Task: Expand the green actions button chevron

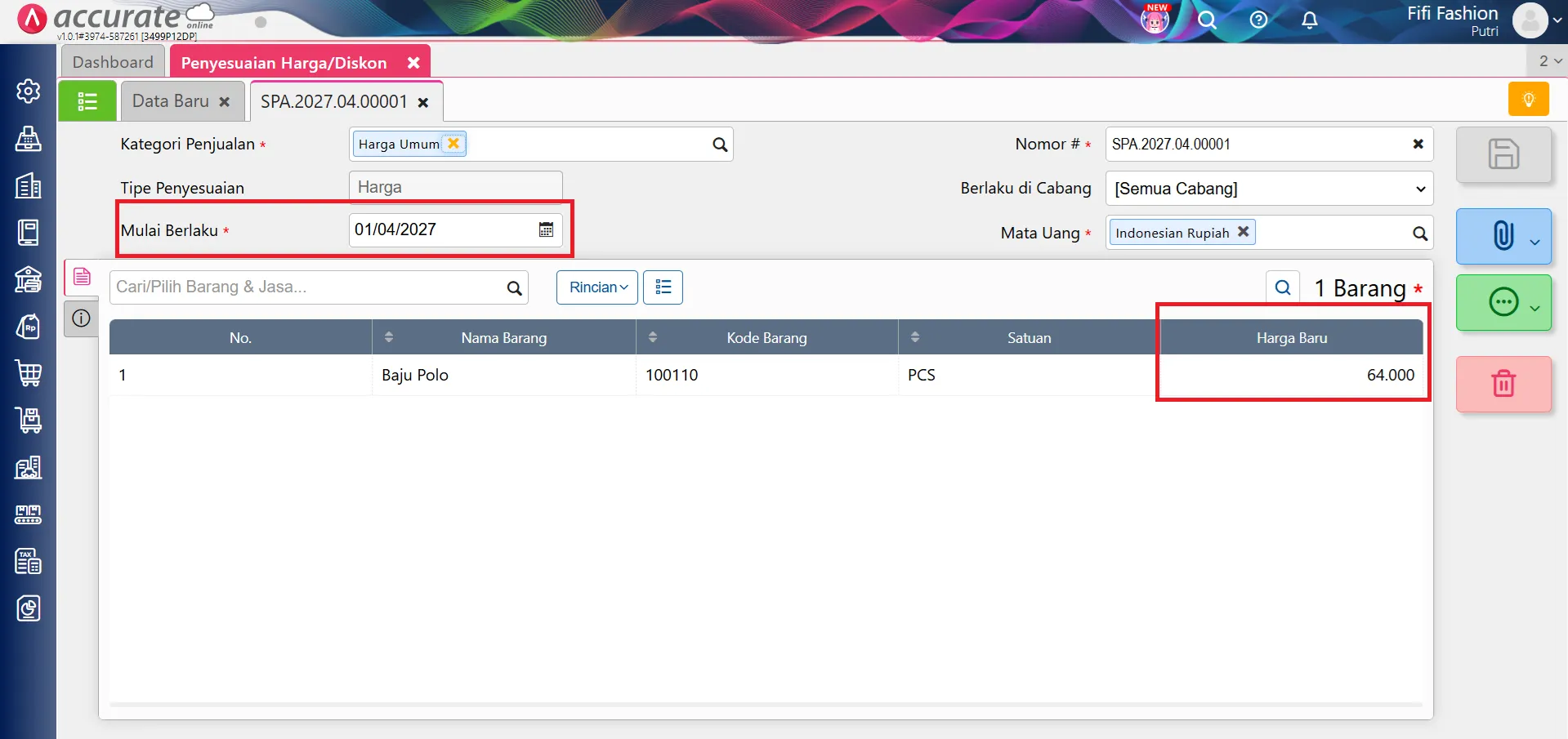Action: [1534, 308]
